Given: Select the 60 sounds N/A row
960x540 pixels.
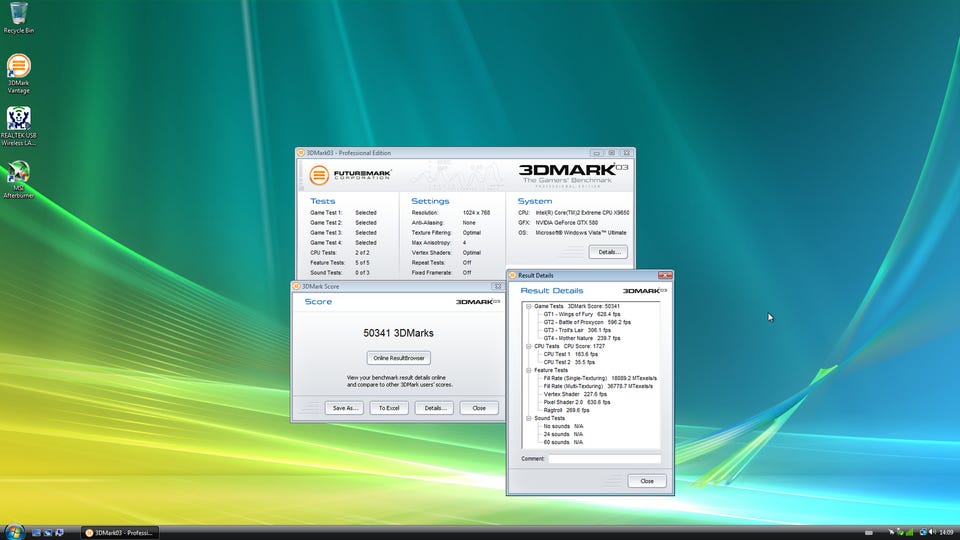Looking at the screenshot, I should point(563,442).
